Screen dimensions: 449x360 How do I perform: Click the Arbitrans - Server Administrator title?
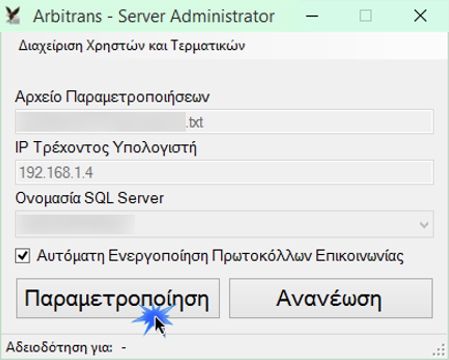154,16
